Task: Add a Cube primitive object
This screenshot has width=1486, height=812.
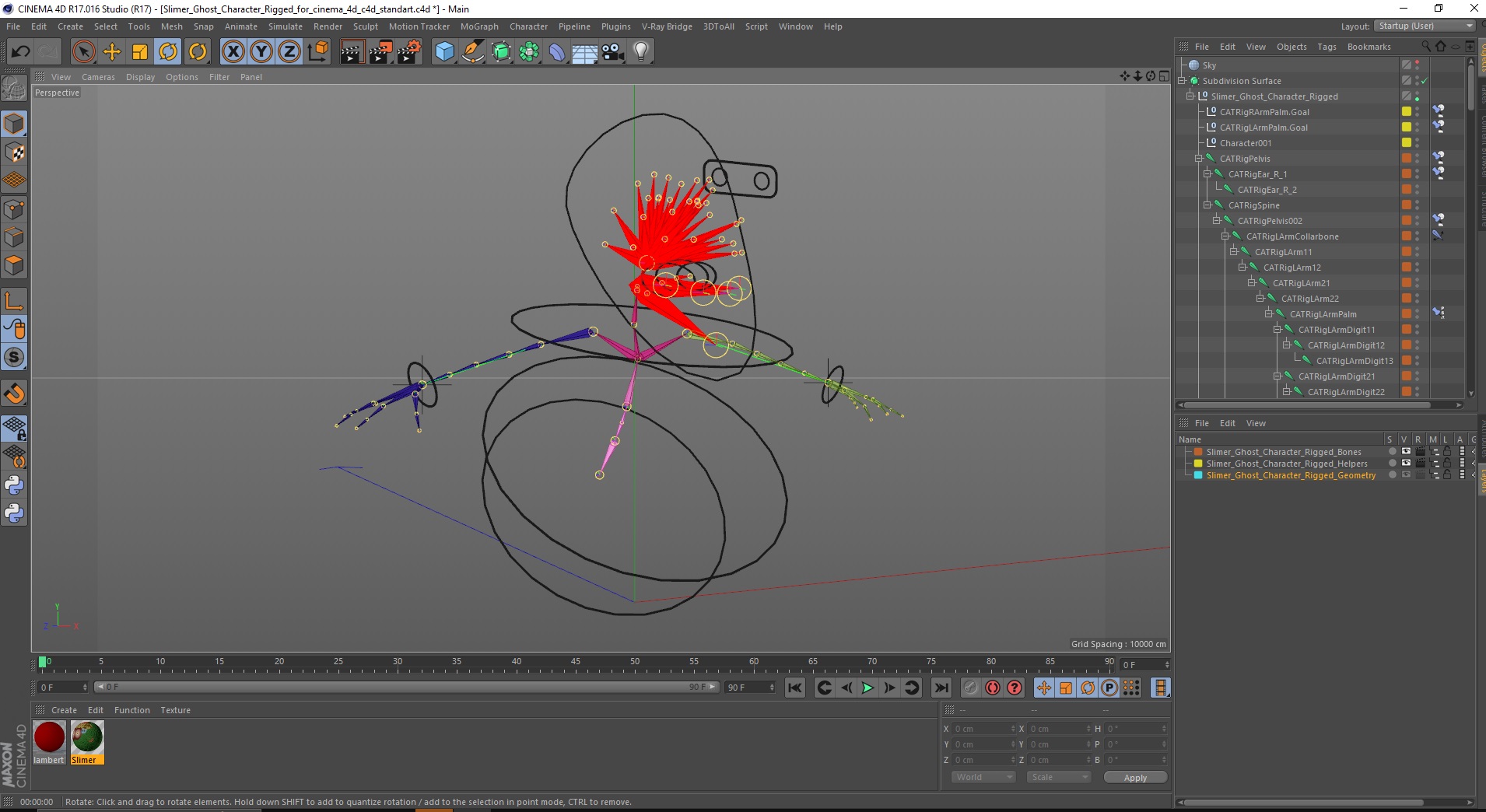Action: tap(444, 52)
